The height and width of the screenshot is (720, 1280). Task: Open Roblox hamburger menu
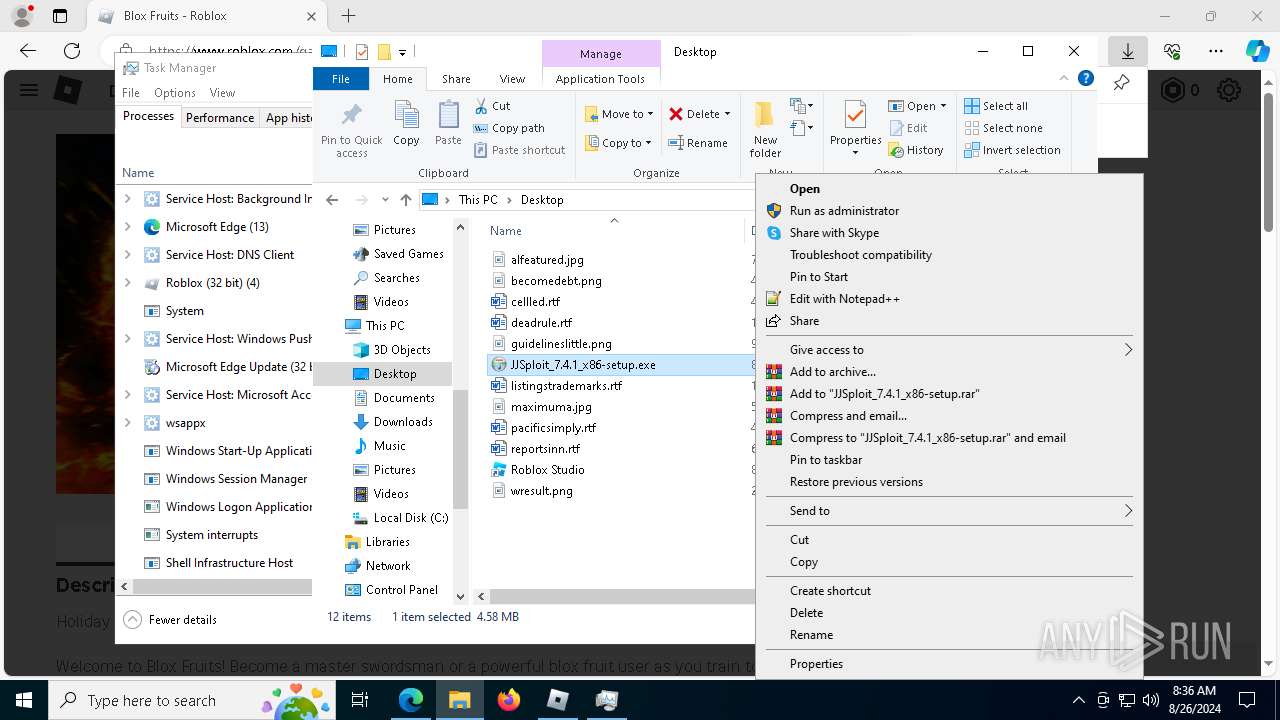click(29, 91)
